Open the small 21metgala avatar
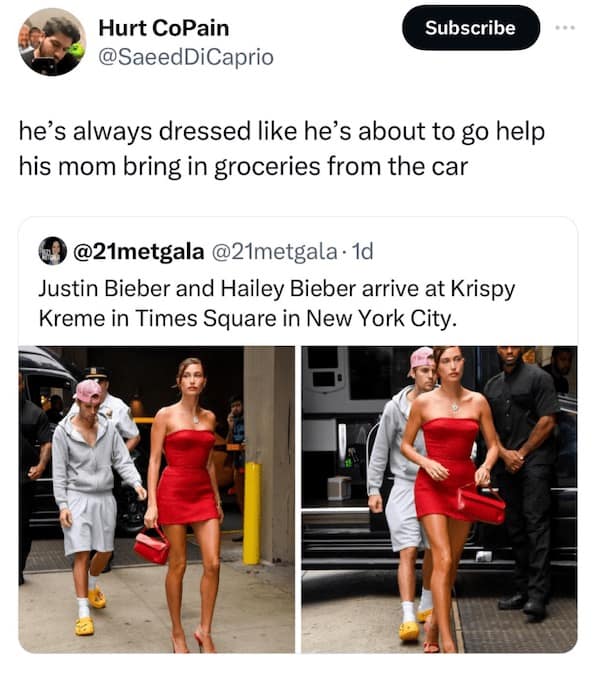Screen dimensions: 600x673 point(52,251)
